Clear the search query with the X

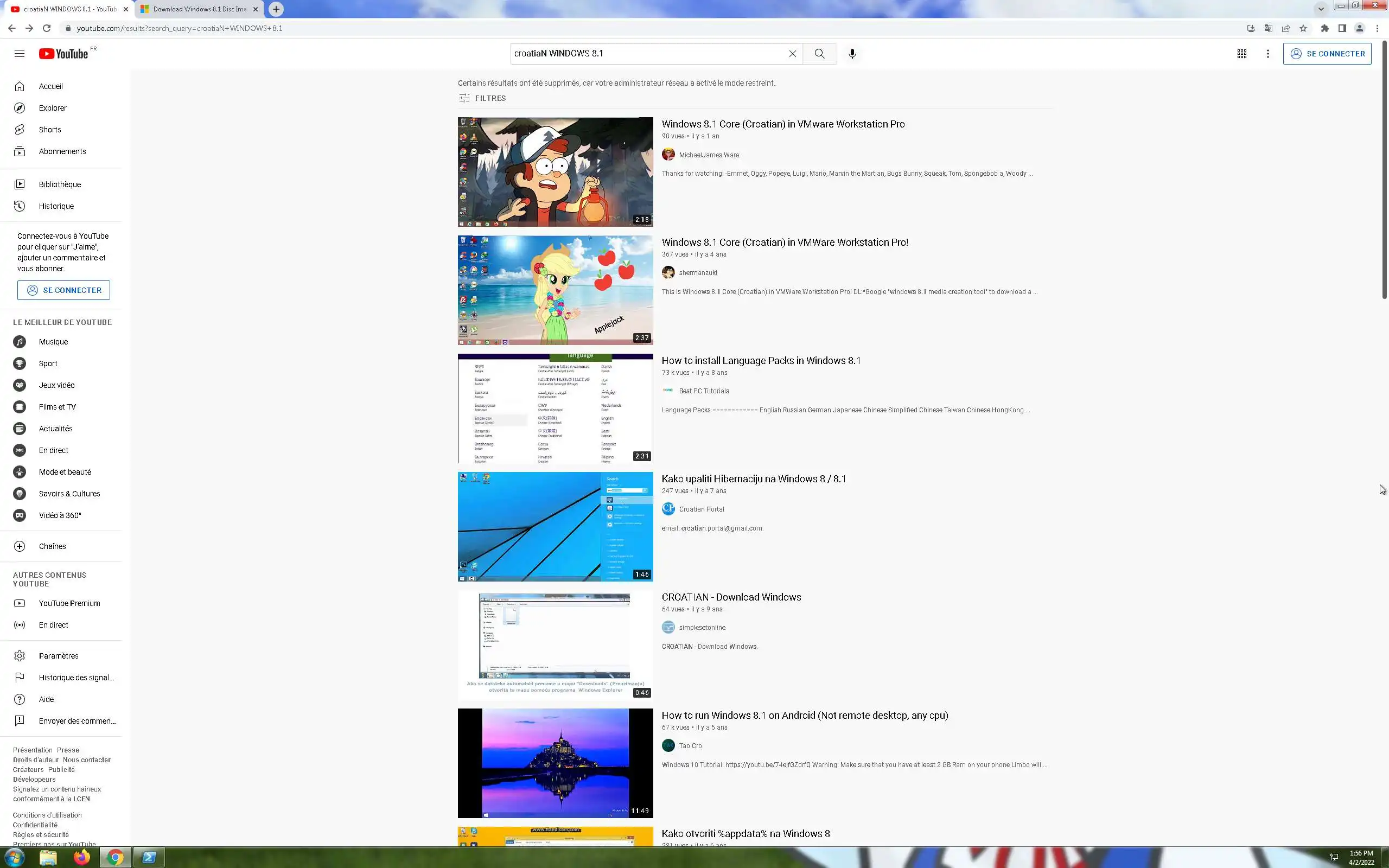tap(792, 53)
